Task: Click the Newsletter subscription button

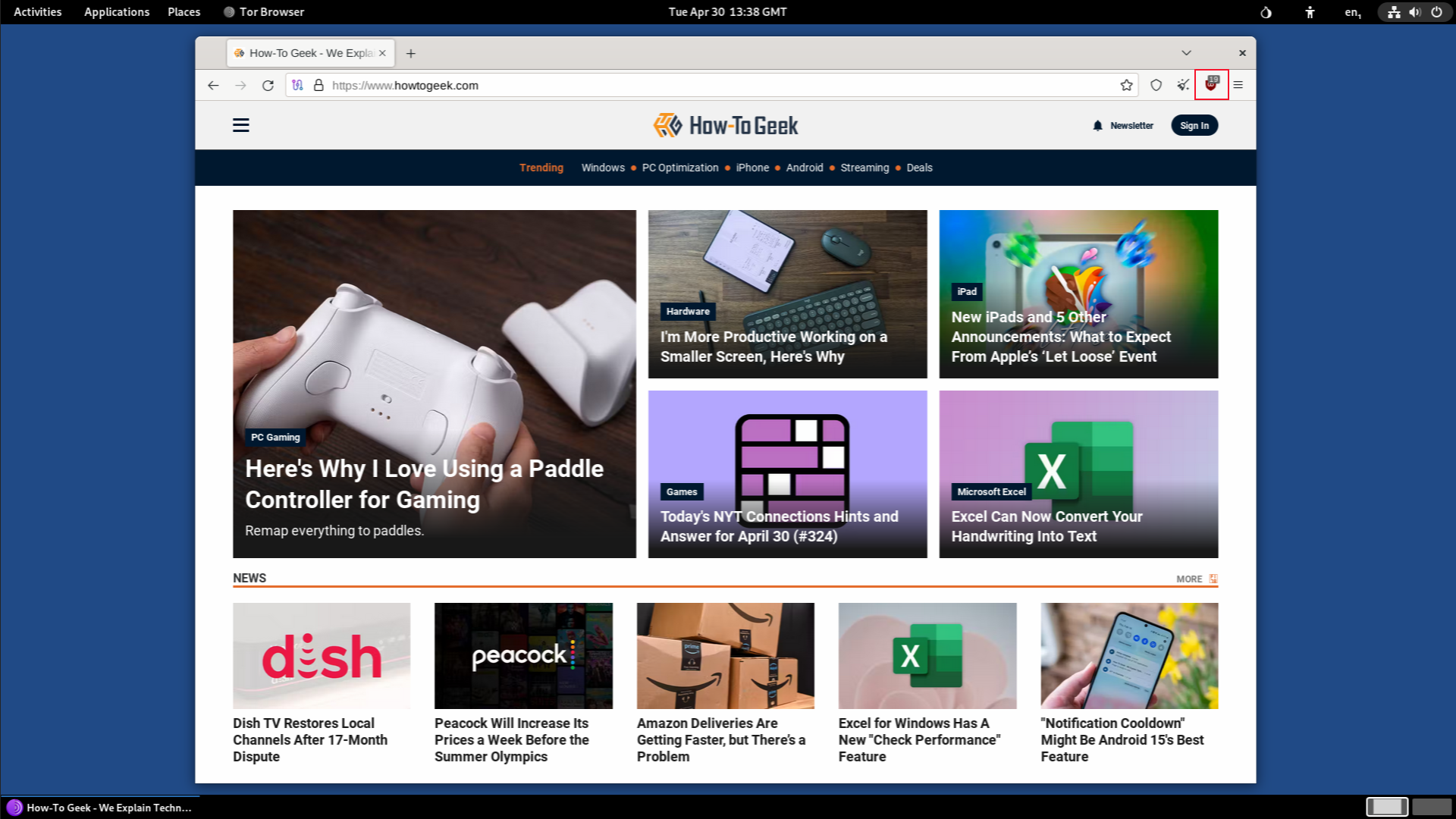Action: [x=1122, y=125]
